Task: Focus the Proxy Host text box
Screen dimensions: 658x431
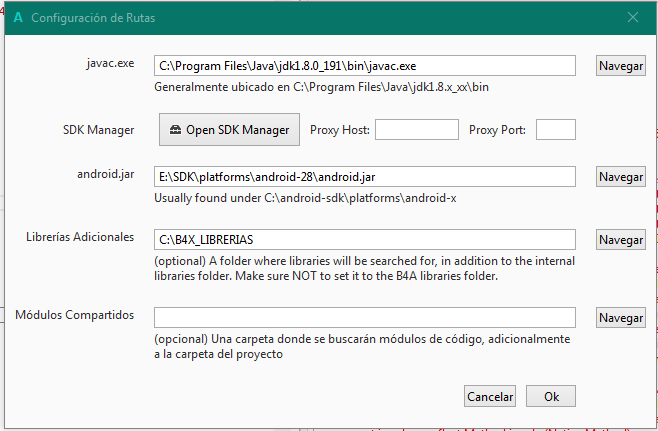Action: [416, 130]
